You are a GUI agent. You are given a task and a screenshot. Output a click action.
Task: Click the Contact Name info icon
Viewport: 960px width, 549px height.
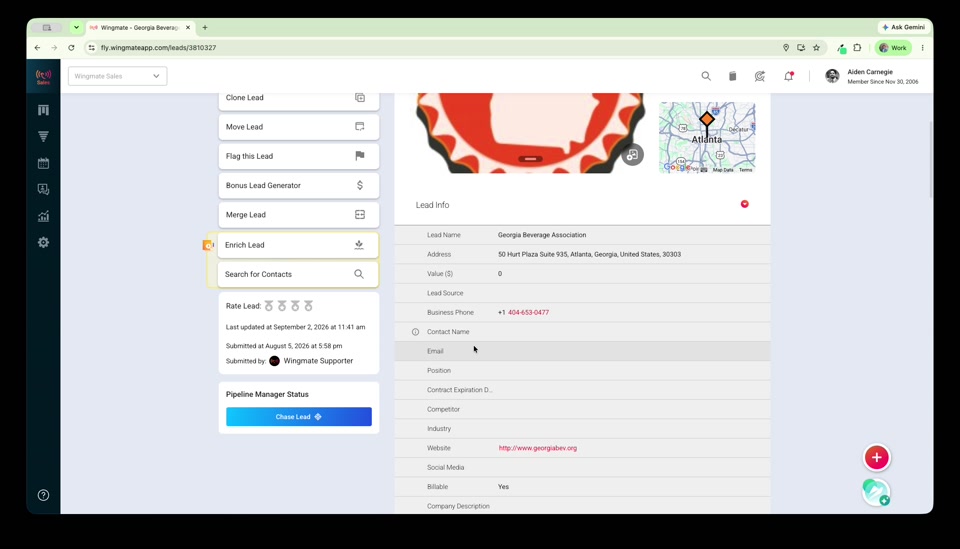click(415, 332)
